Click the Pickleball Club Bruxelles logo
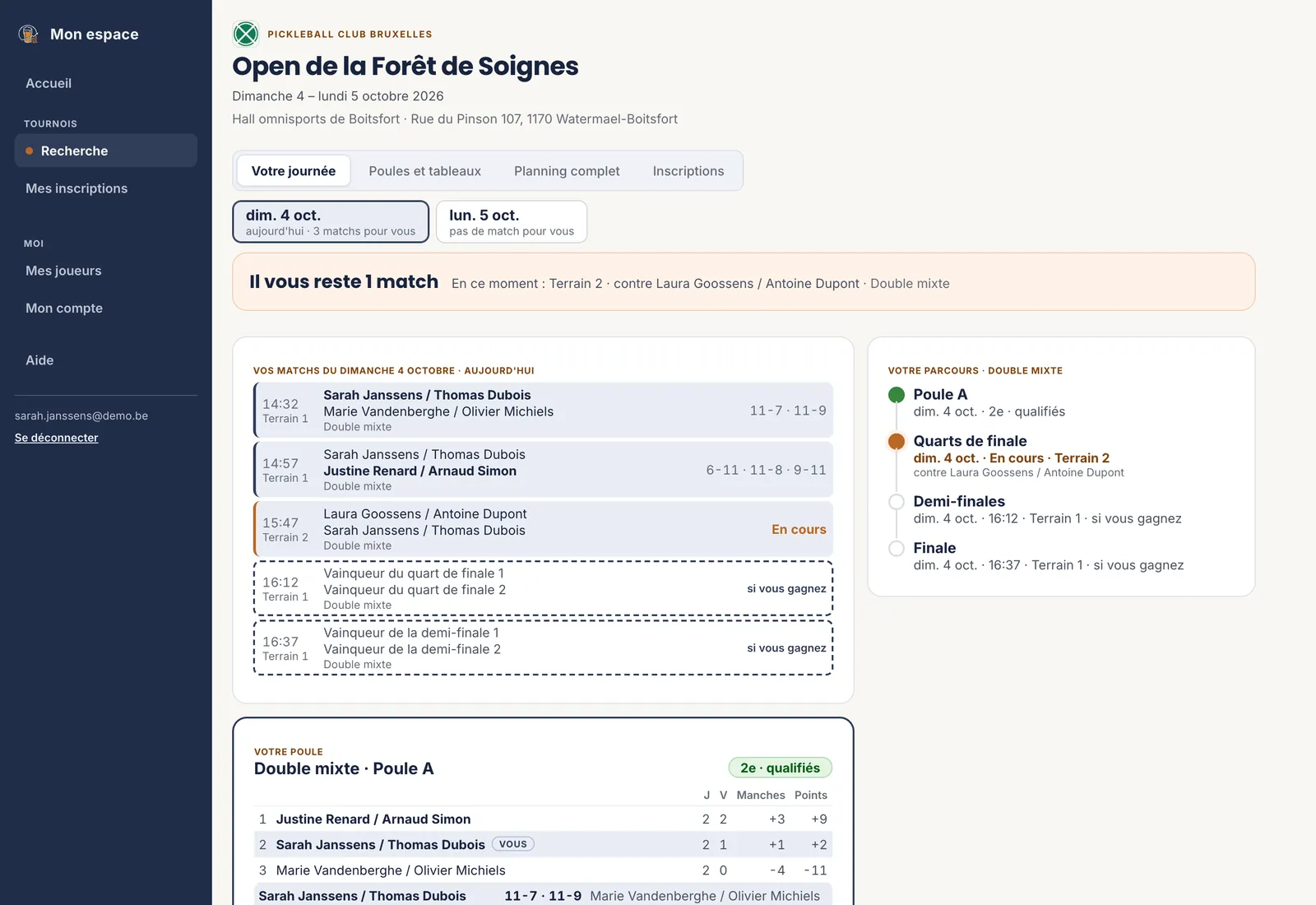The height and width of the screenshot is (905, 1316). pos(246,34)
